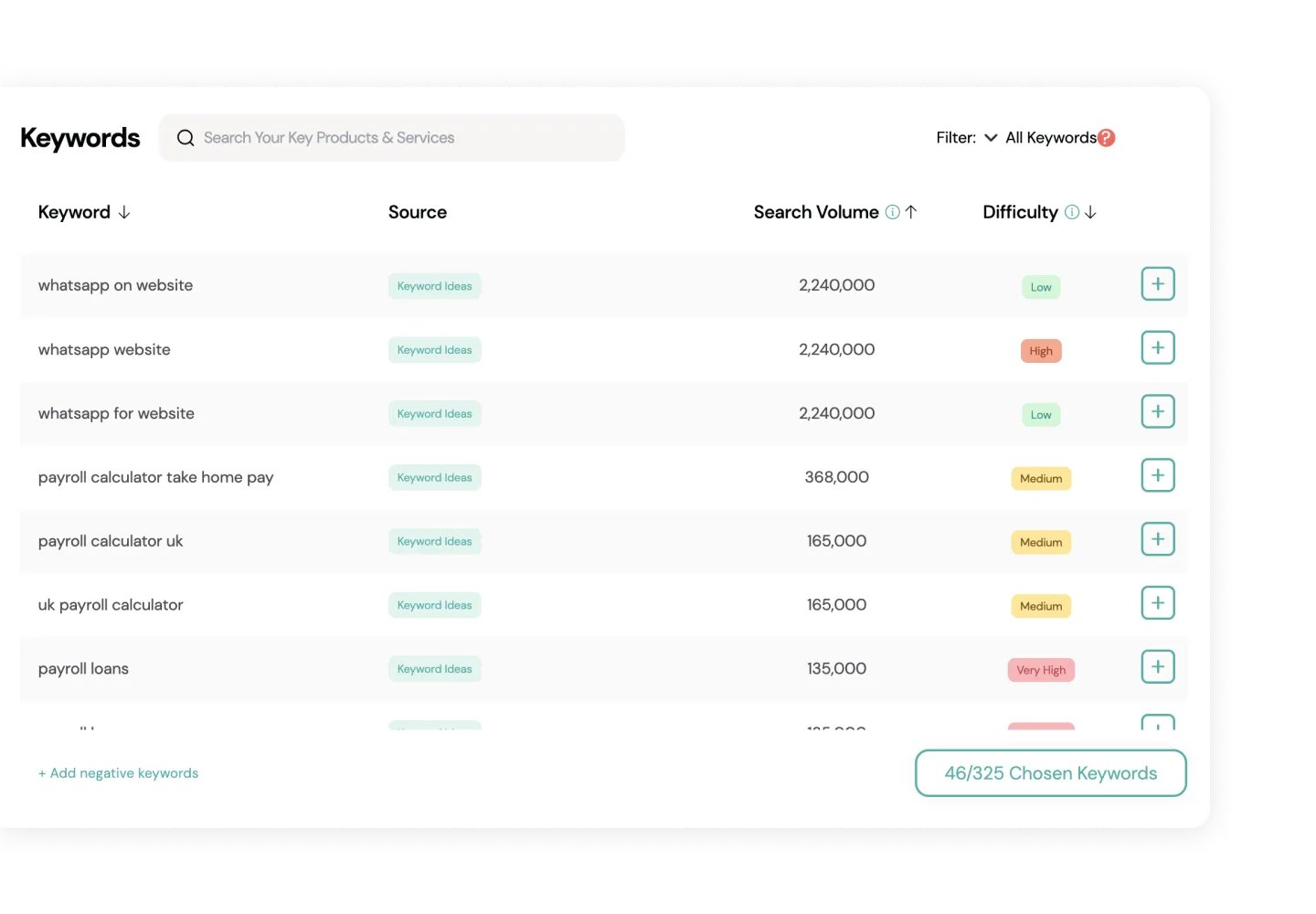The height and width of the screenshot is (914, 1316).
Task: Click 165,000 volume for 'uk payroll calculator'
Action: click(x=837, y=605)
